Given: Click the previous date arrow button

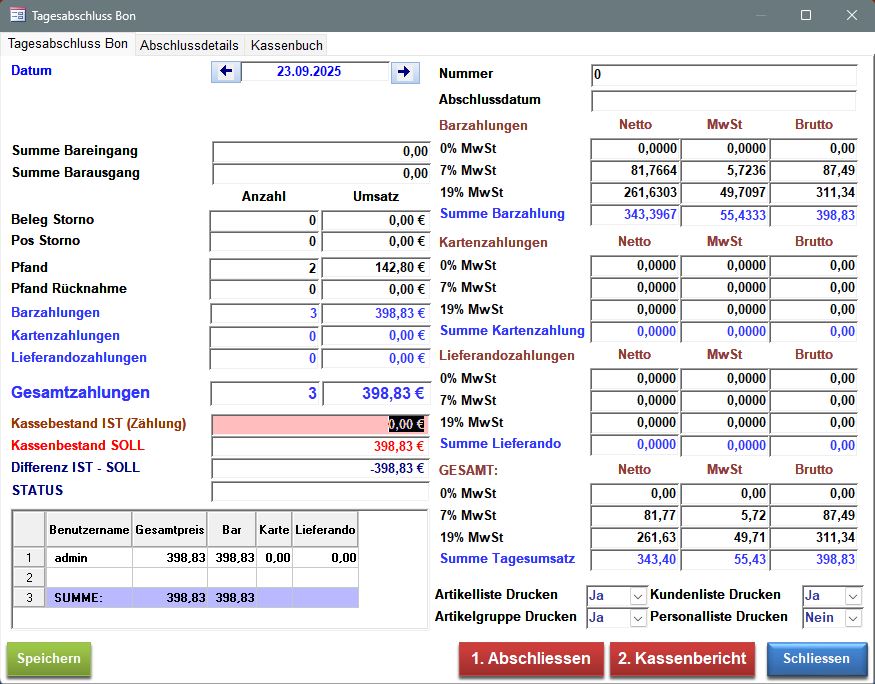Looking at the screenshot, I should click(226, 72).
